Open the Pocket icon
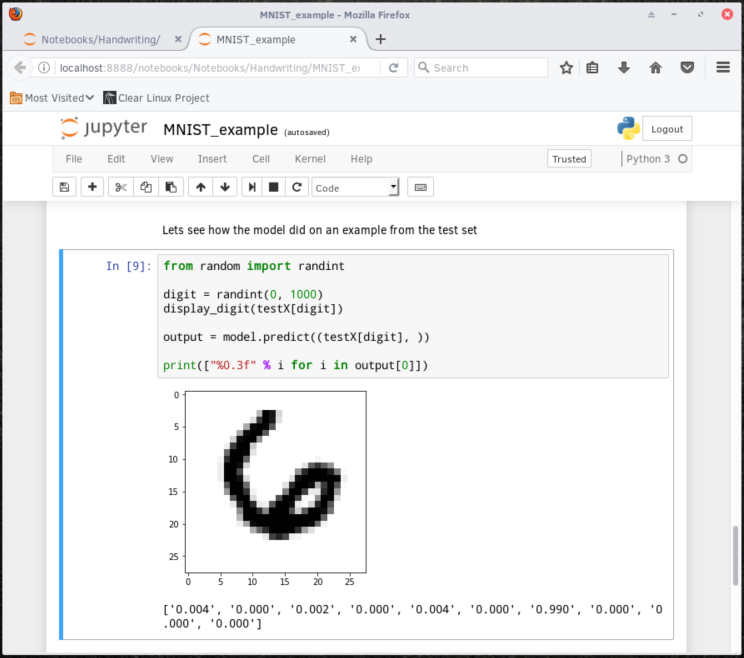Viewport: 744px width, 658px height. click(x=687, y=68)
